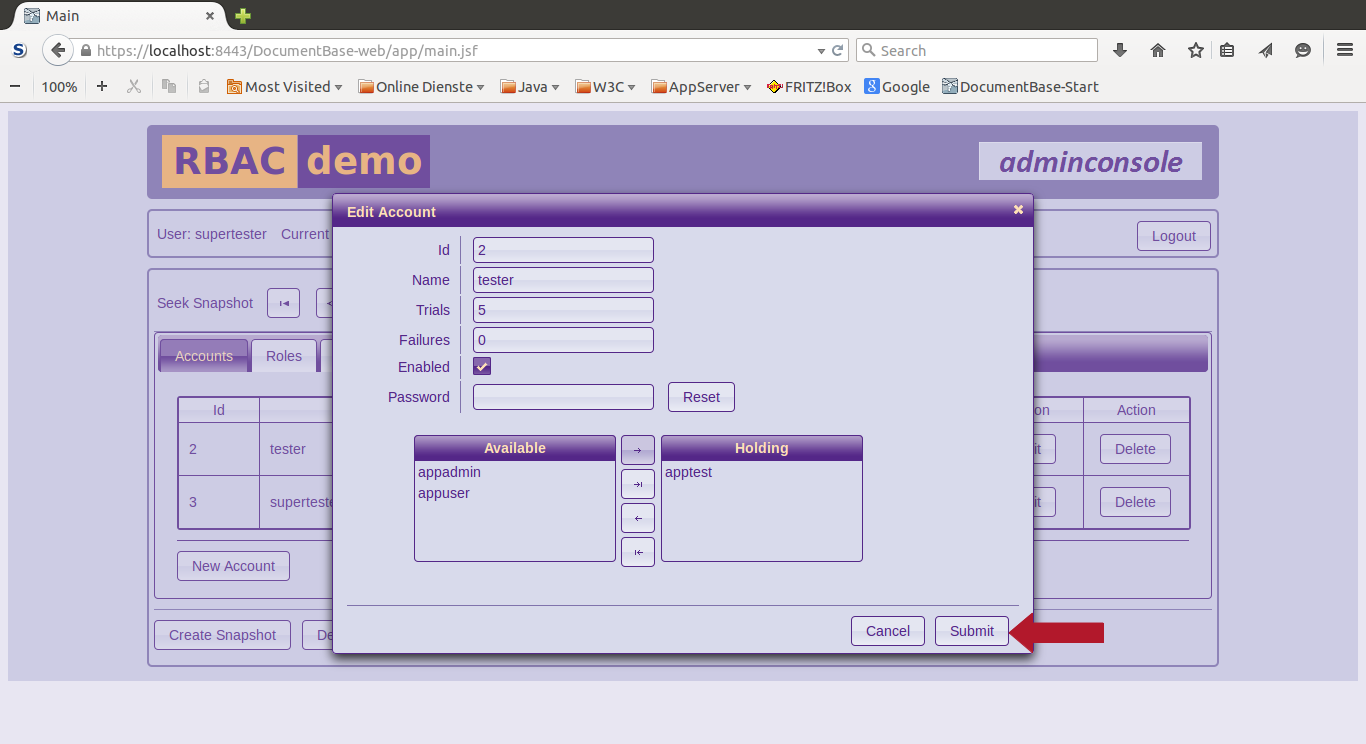Image resolution: width=1366 pixels, height=744 pixels.
Task: Click the move-all-left arrow button
Action: (x=637, y=552)
